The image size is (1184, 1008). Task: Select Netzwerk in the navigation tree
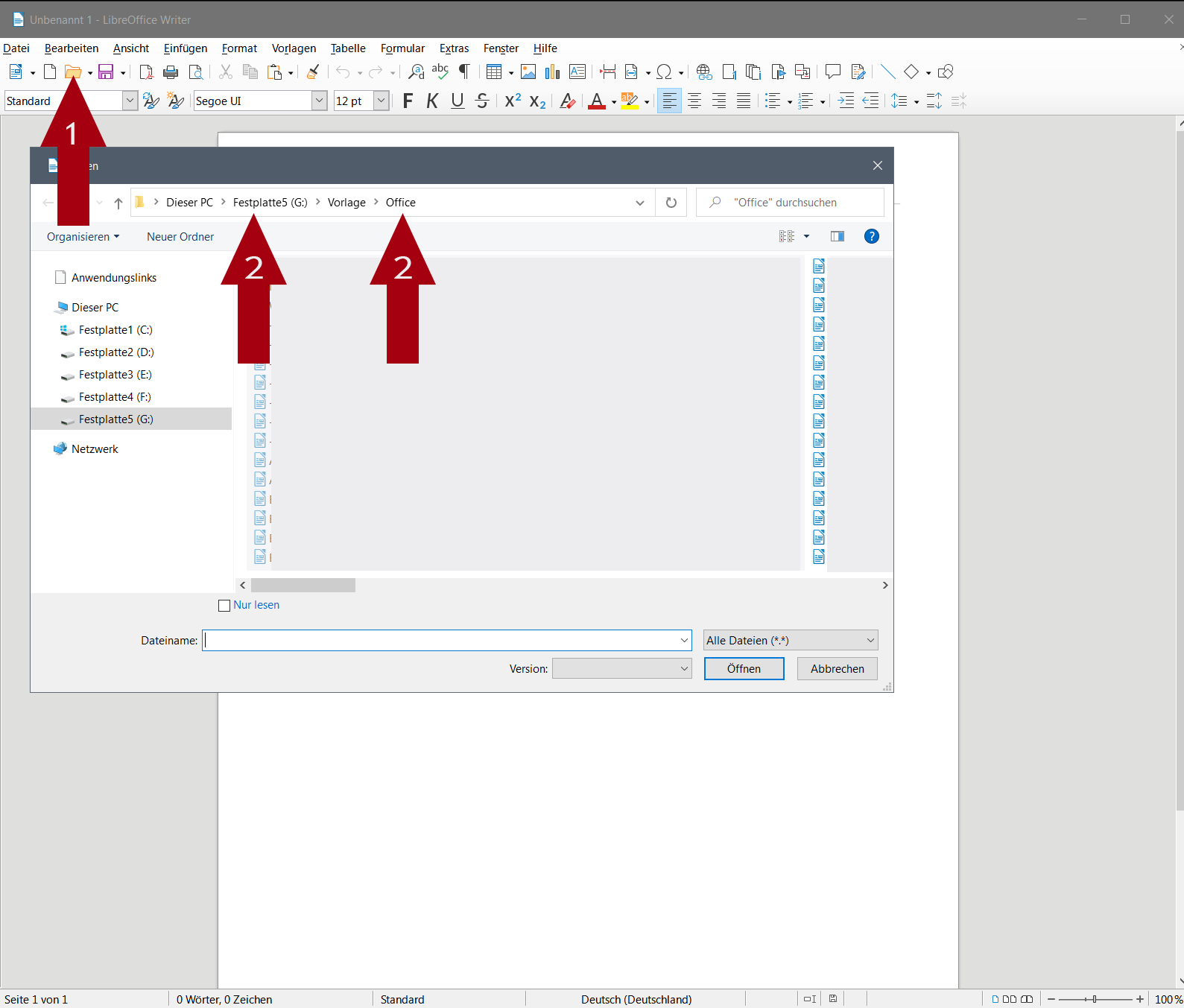coord(95,449)
